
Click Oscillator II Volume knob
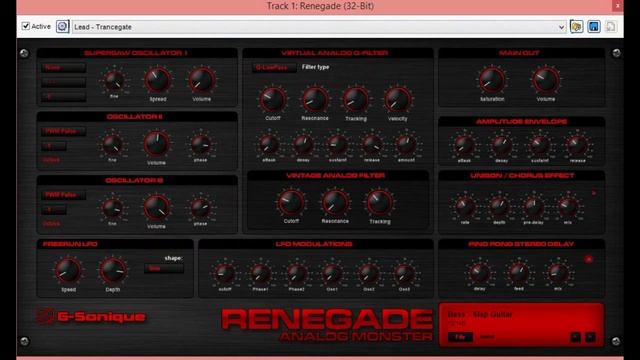click(x=156, y=144)
